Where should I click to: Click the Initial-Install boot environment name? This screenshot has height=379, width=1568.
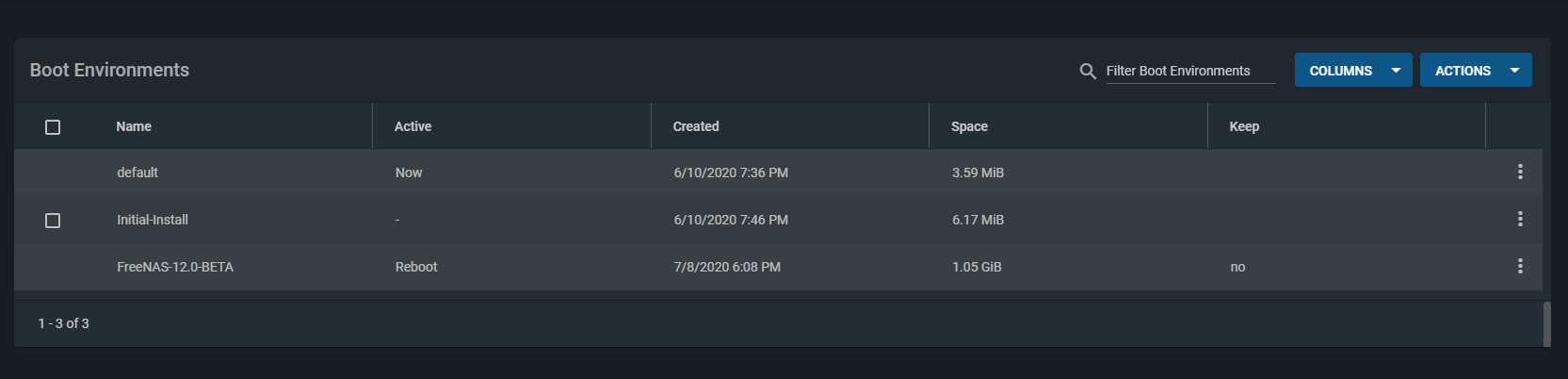[x=153, y=220]
